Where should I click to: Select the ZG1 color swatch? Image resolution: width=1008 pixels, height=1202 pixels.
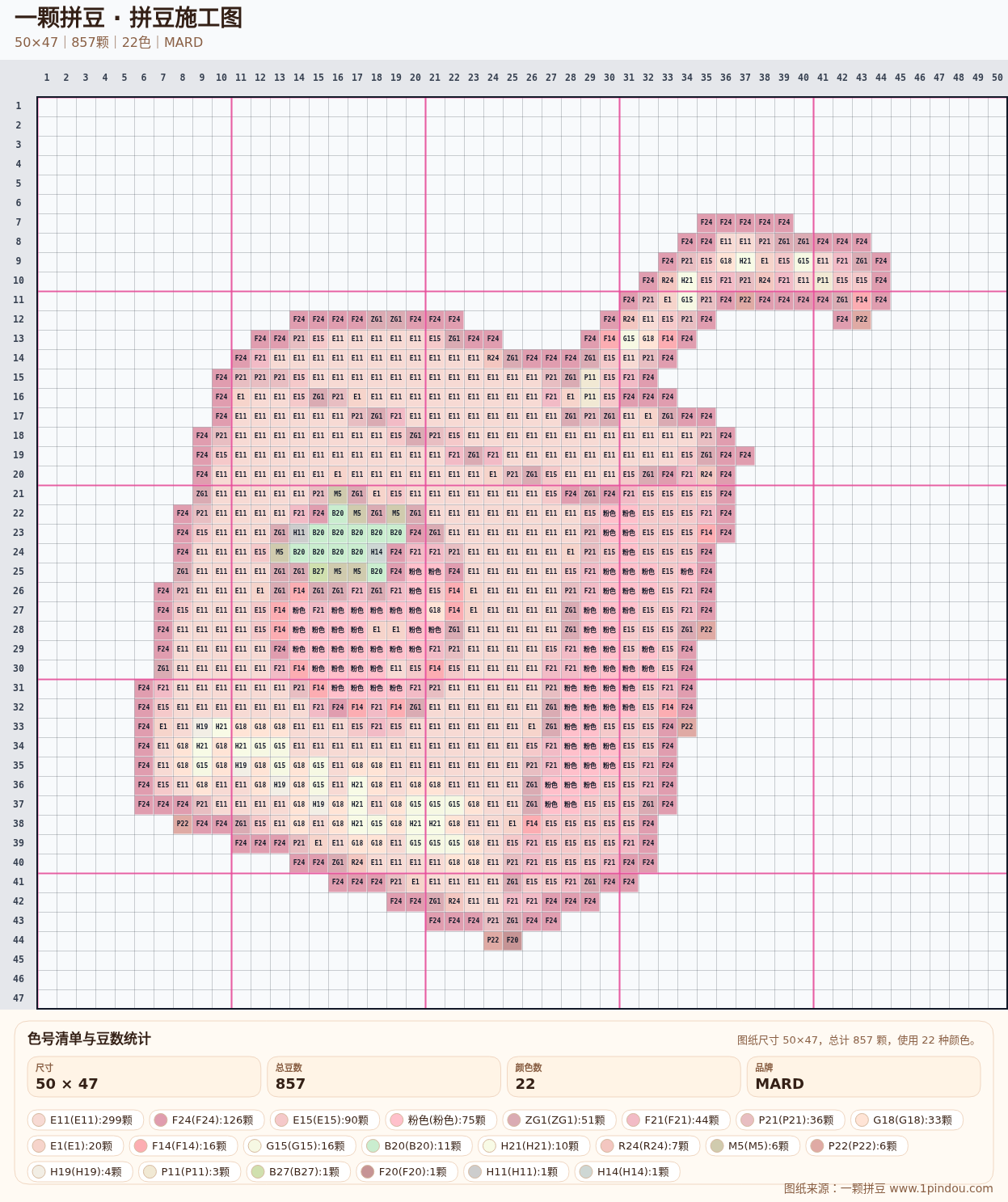(x=513, y=1120)
